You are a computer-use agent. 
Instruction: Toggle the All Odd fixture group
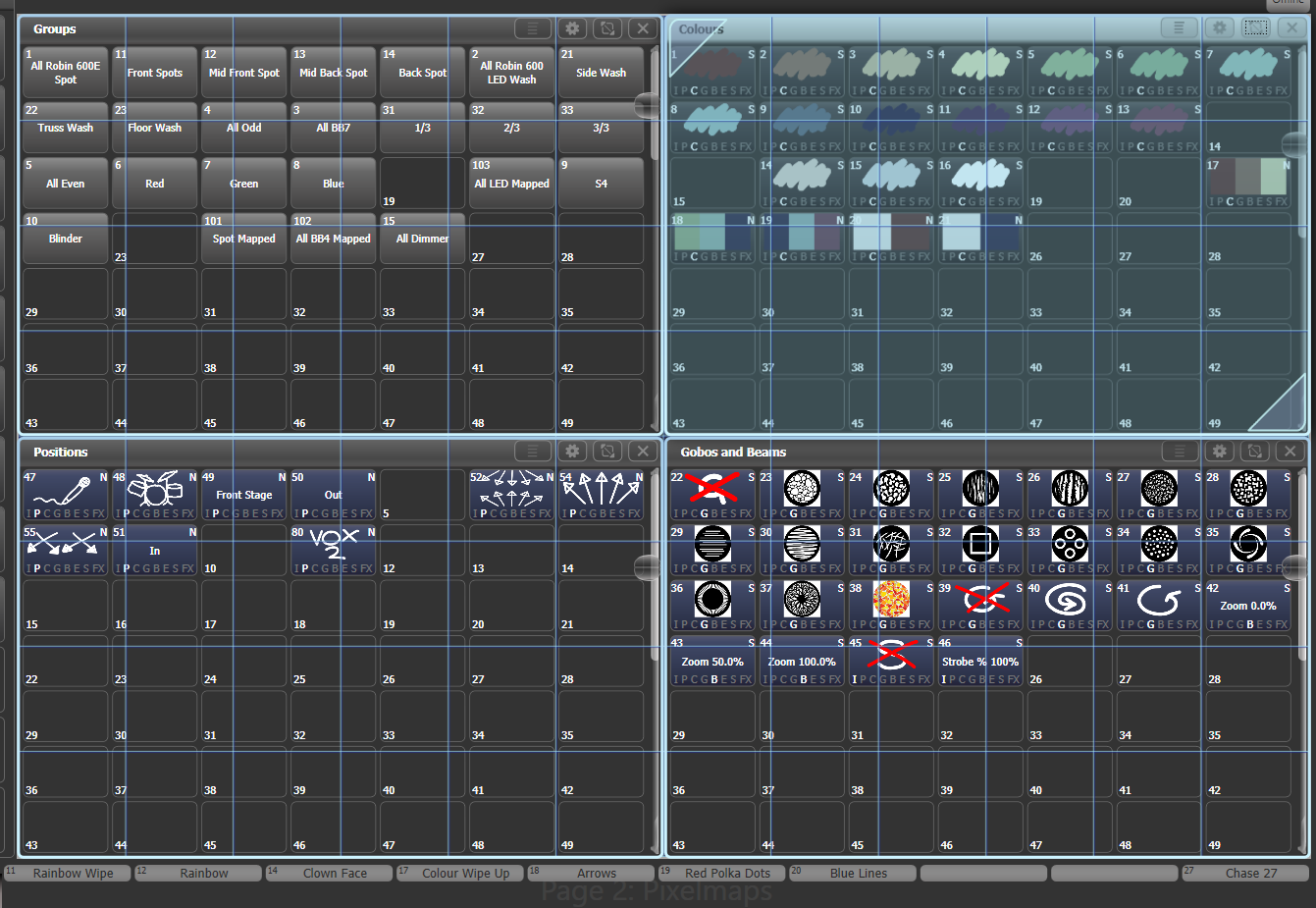243,128
